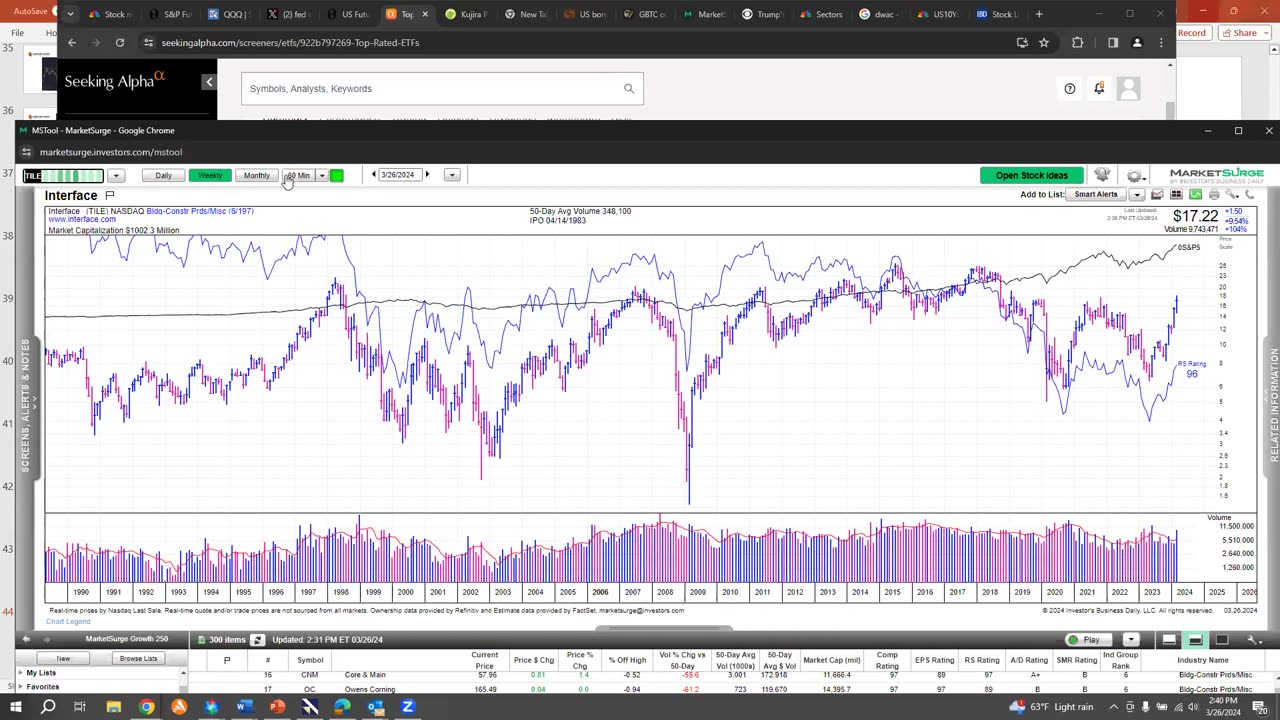Open the intraday interval dropdown arrow
1280x720 pixels.
click(x=322, y=176)
